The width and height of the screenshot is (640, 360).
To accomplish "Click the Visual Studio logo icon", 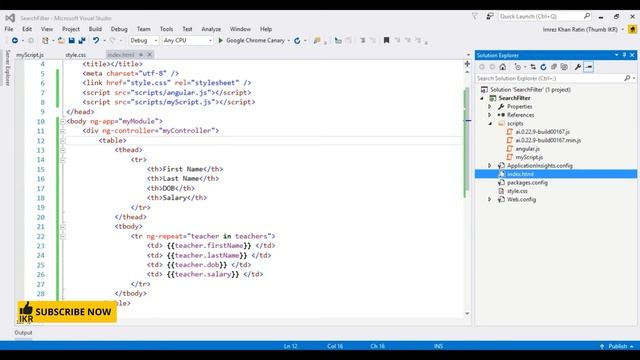I will point(10,18).
